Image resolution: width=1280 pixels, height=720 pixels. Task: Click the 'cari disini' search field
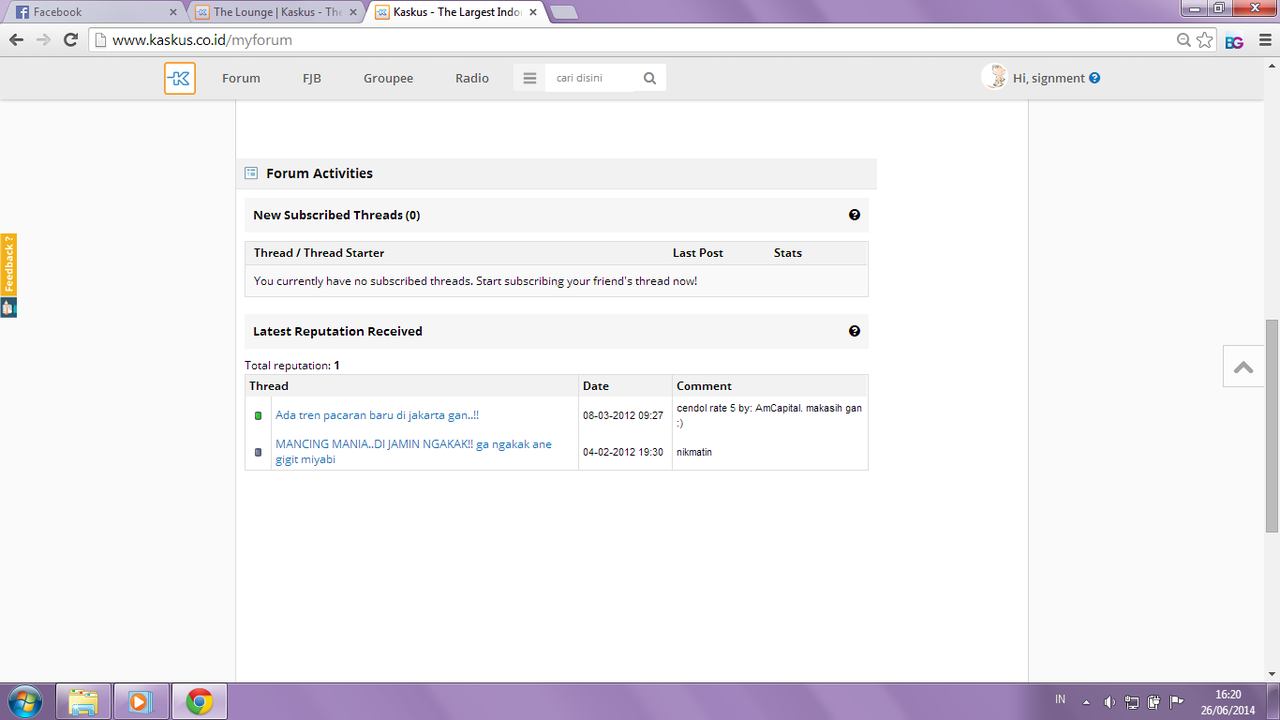pos(590,78)
